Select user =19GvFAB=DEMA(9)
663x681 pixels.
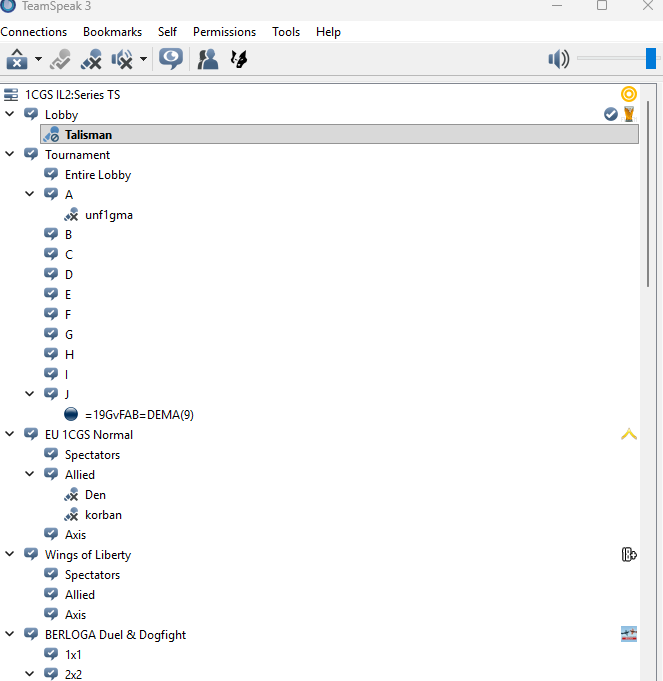(139, 415)
